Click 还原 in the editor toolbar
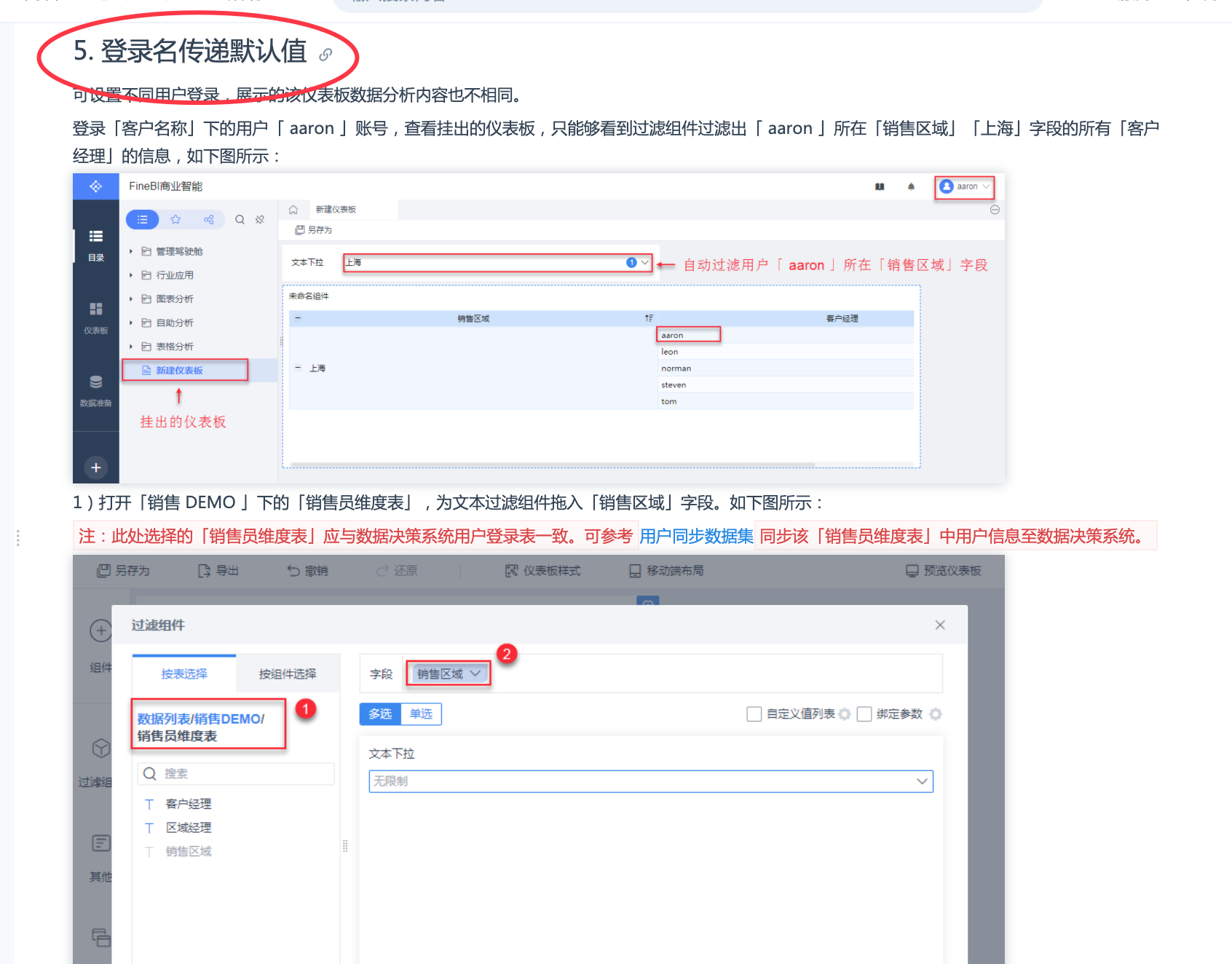 tap(397, 571)
